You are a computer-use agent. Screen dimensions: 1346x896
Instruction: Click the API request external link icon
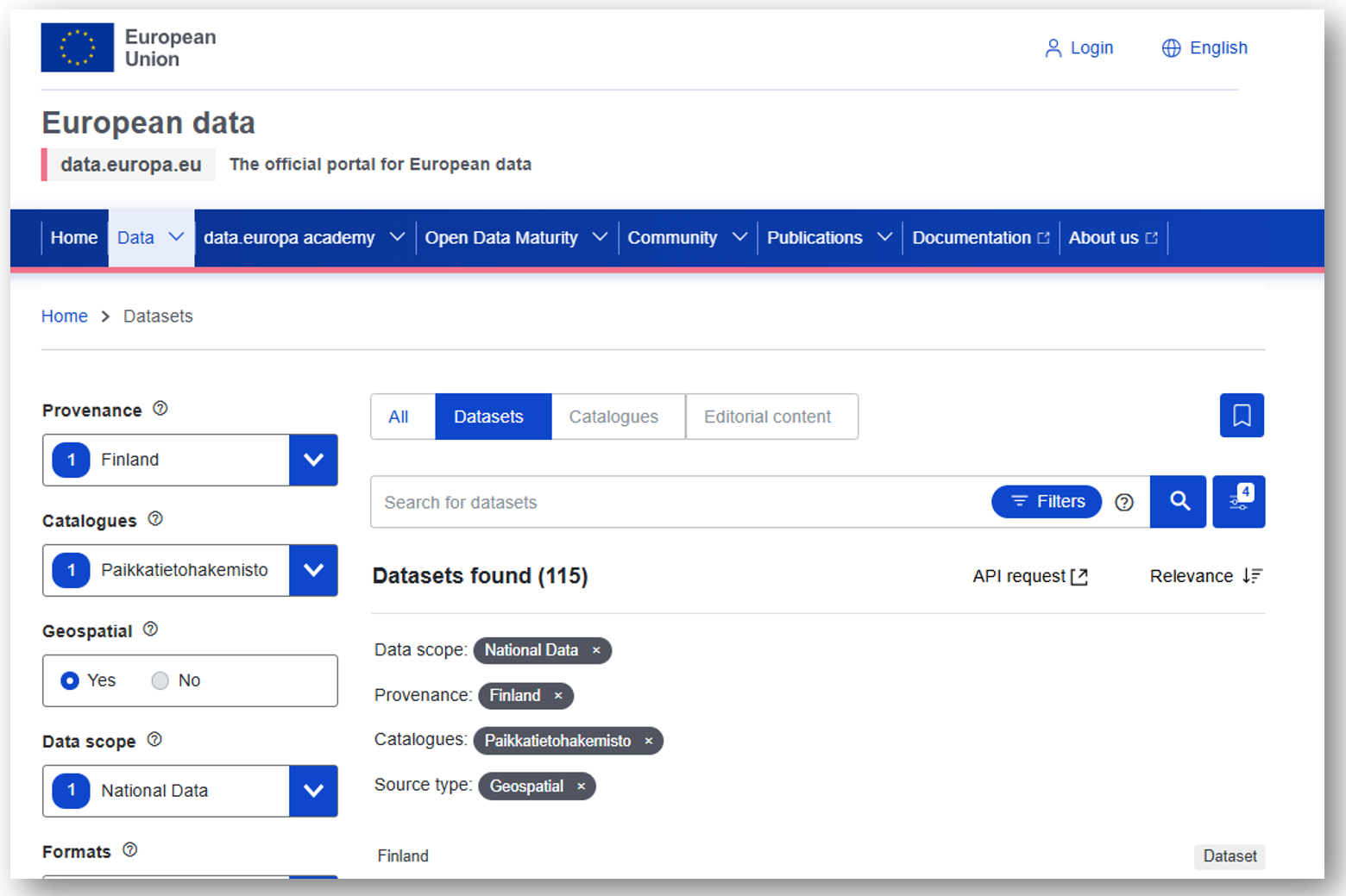1079,577
